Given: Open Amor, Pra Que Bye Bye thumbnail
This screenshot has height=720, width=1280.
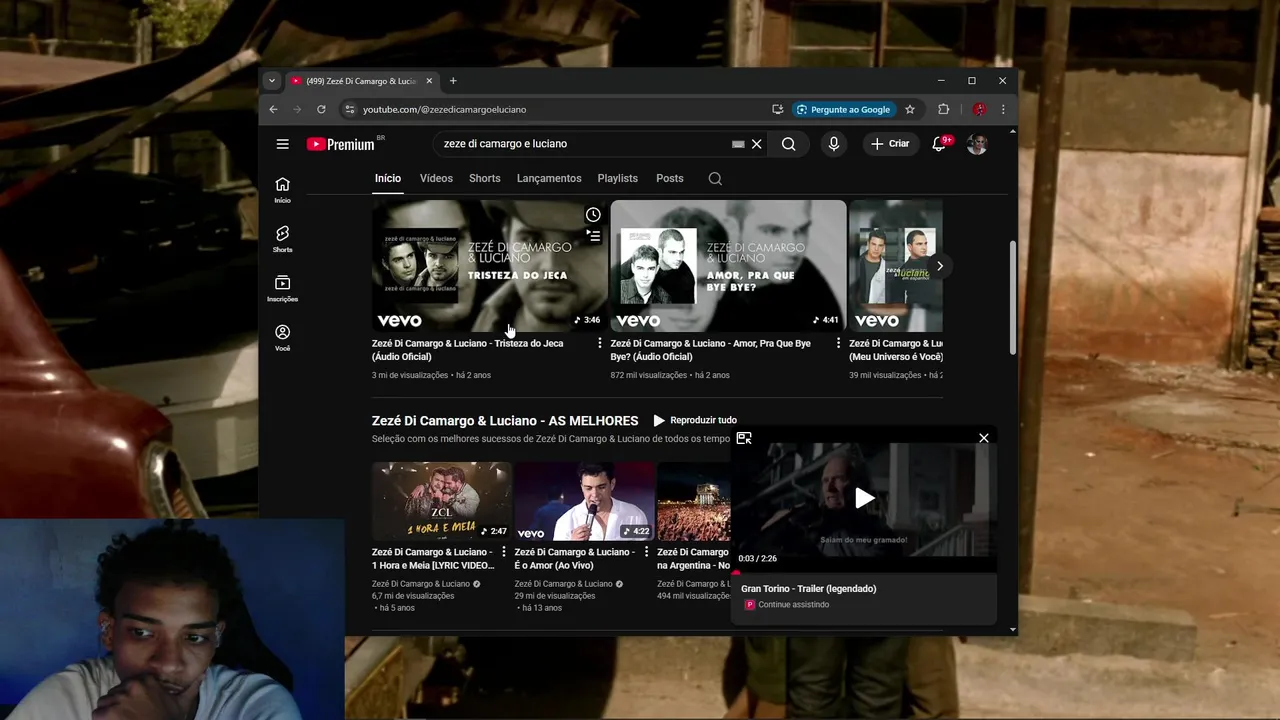Looking at the screenshot, I should pyautogui.click(x=728, y=266).
